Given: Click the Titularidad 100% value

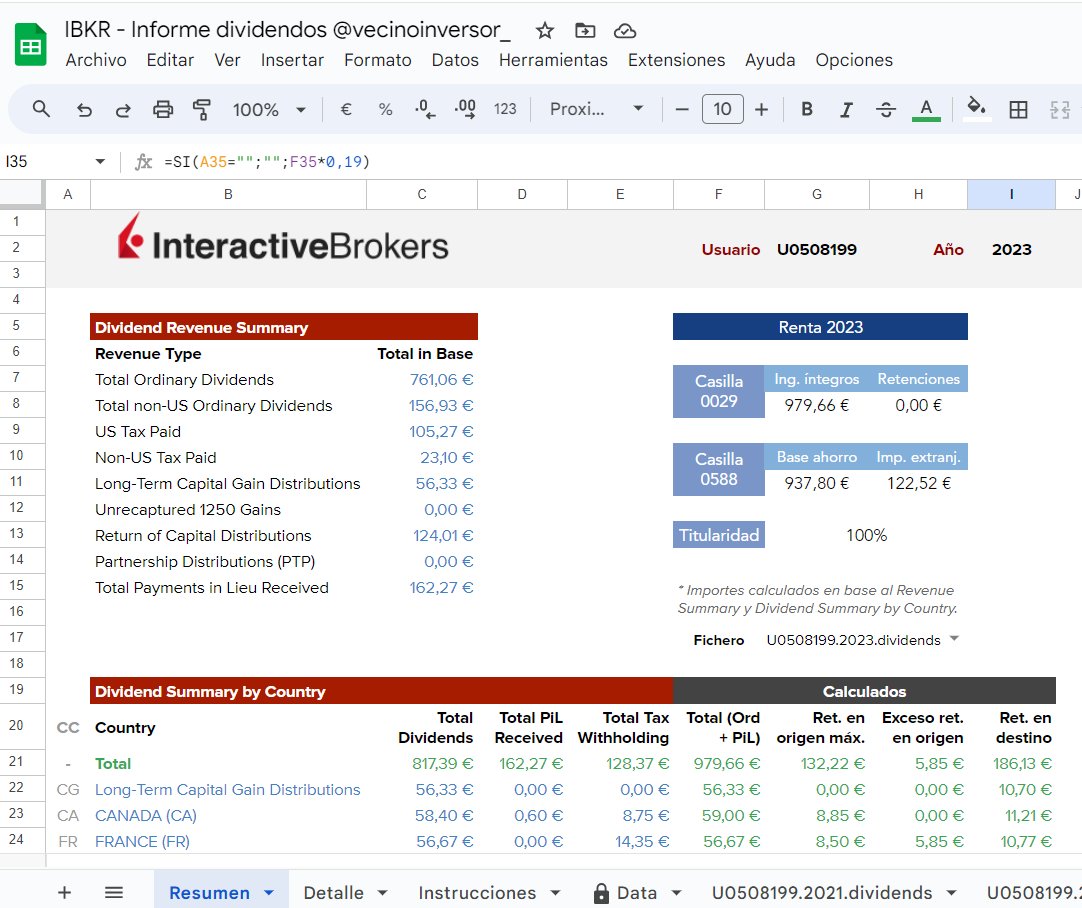Looking at the screenshot, I should pyautogui.click(x=867, y=535).
